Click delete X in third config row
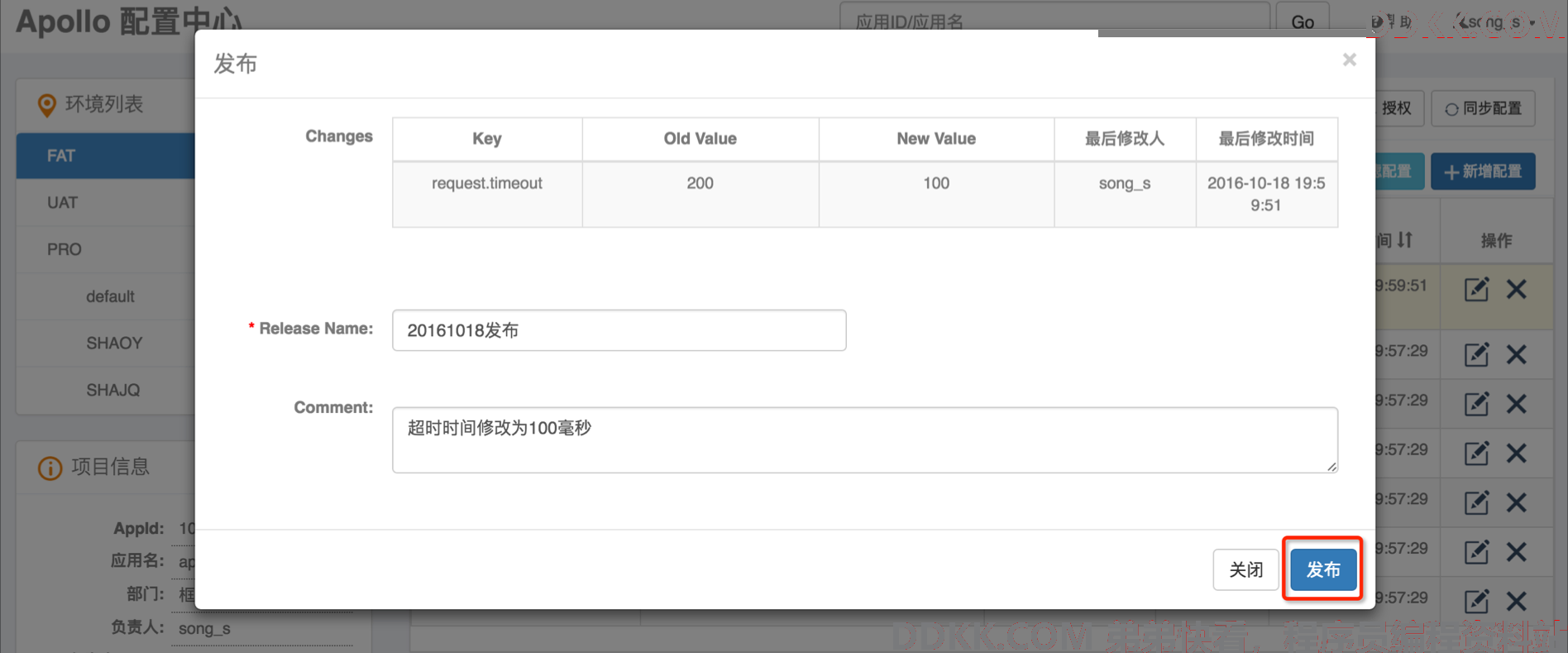1568x653 pixels. coord(1516,404)
